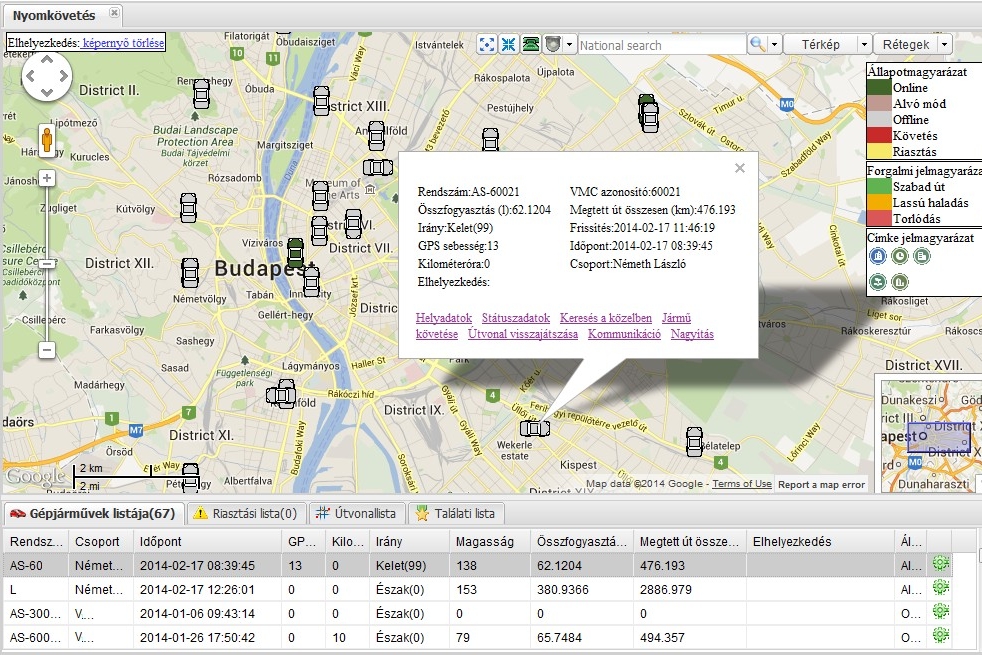Viewport: 982px width, 655px height.
Task: Click the map zoom in plus button
Action: (x=46, y=178)
